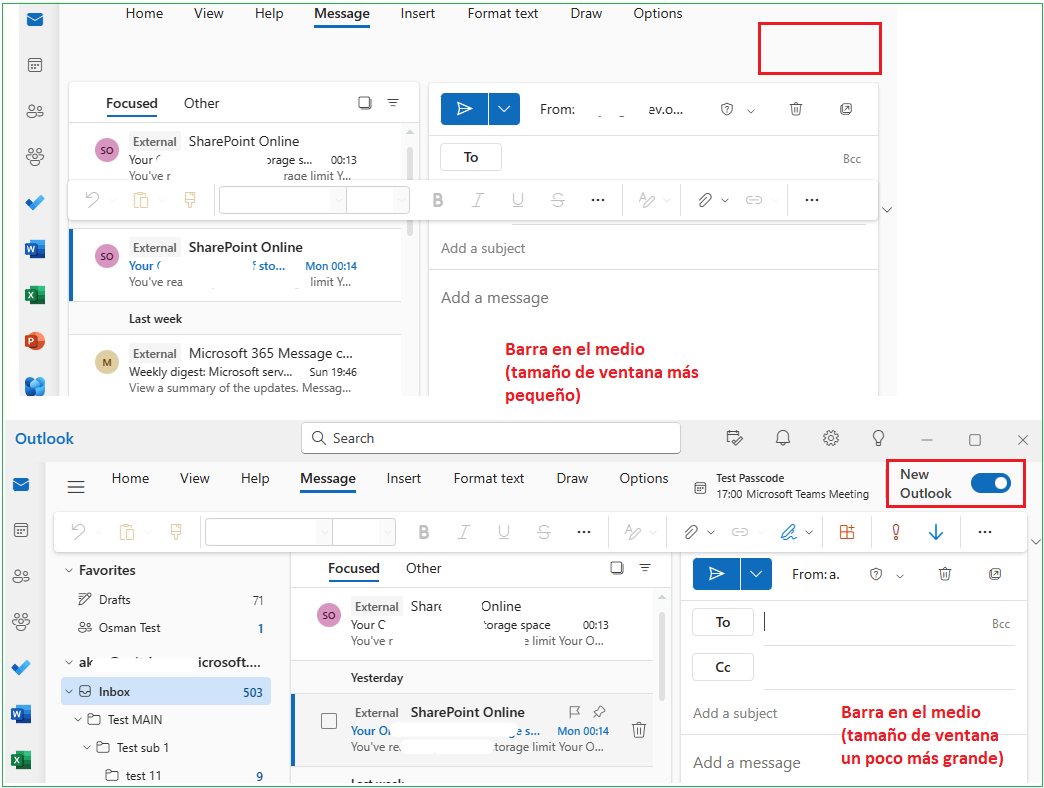
Task: Click the filter icon in top screenshot message list
Action: (x=393, y=102)
